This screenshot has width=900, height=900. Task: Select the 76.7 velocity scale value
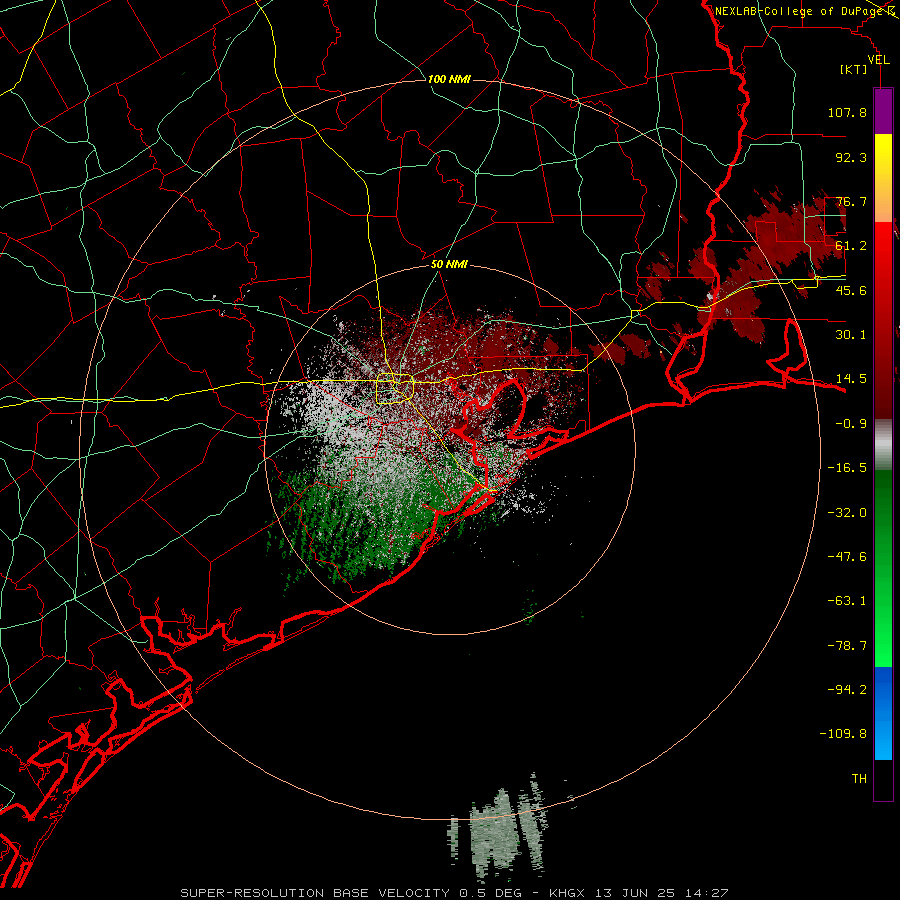(851, 201)
